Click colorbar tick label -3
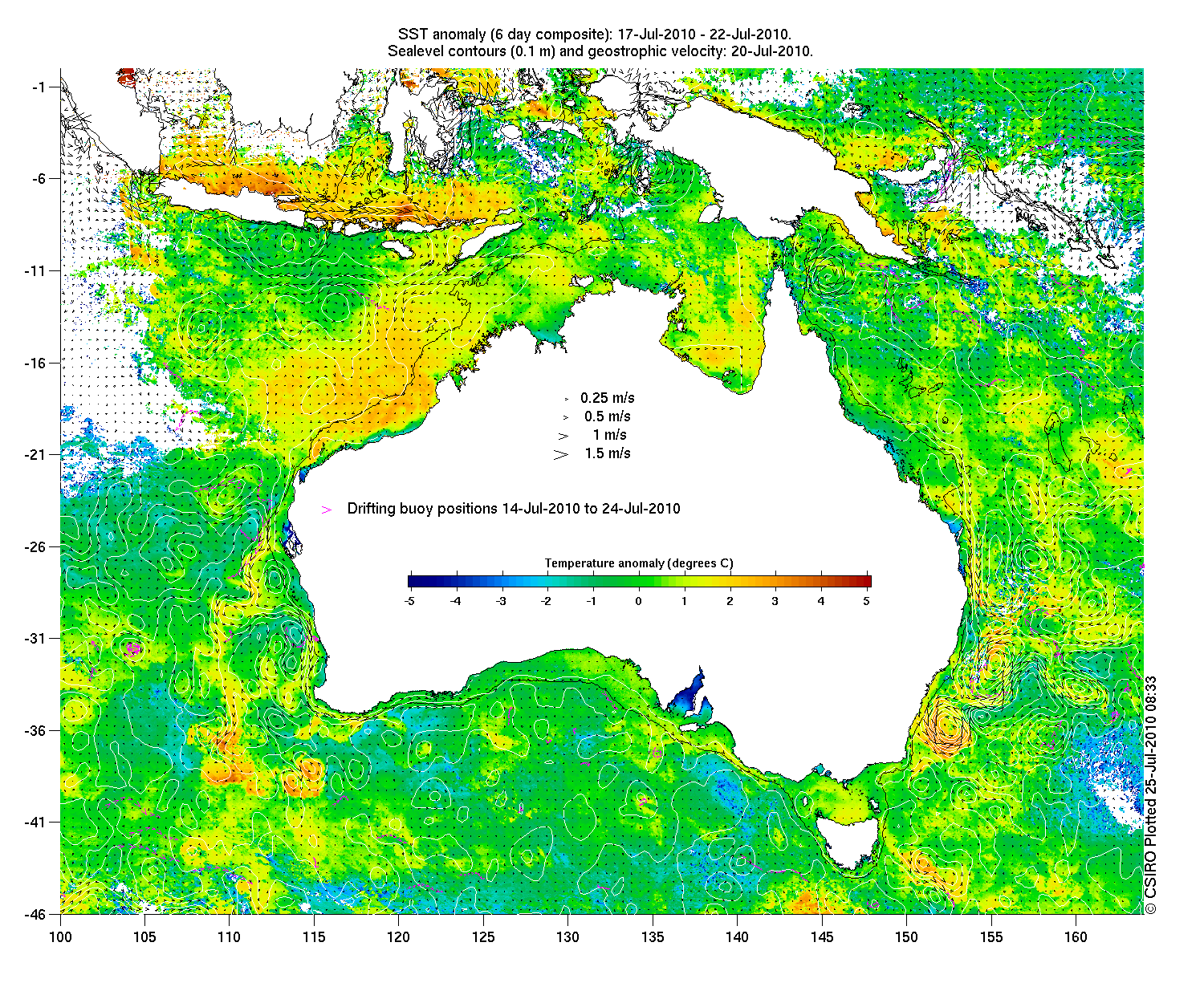This screenshot has height=983, width=1204. [501, 601]
